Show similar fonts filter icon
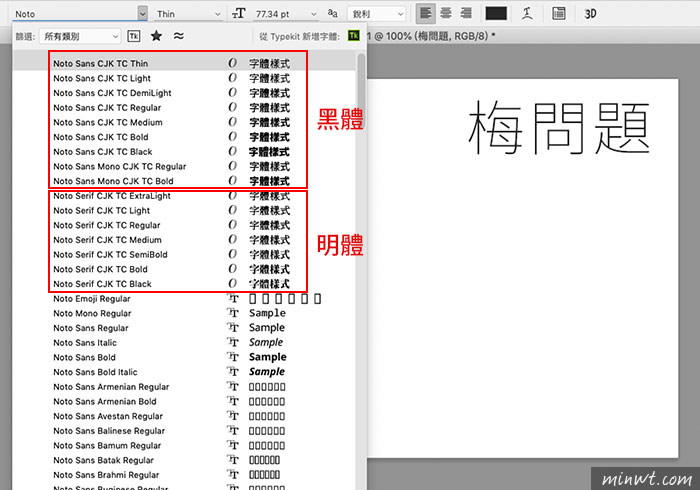The width and height of the screenshot is (700, 490). [179, 36]
